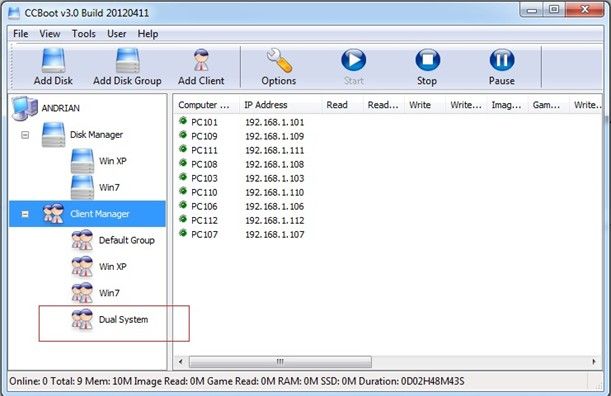Open Options with the wrench icon
Viewport: 611px width, 396px height.
tap(279, 60)
